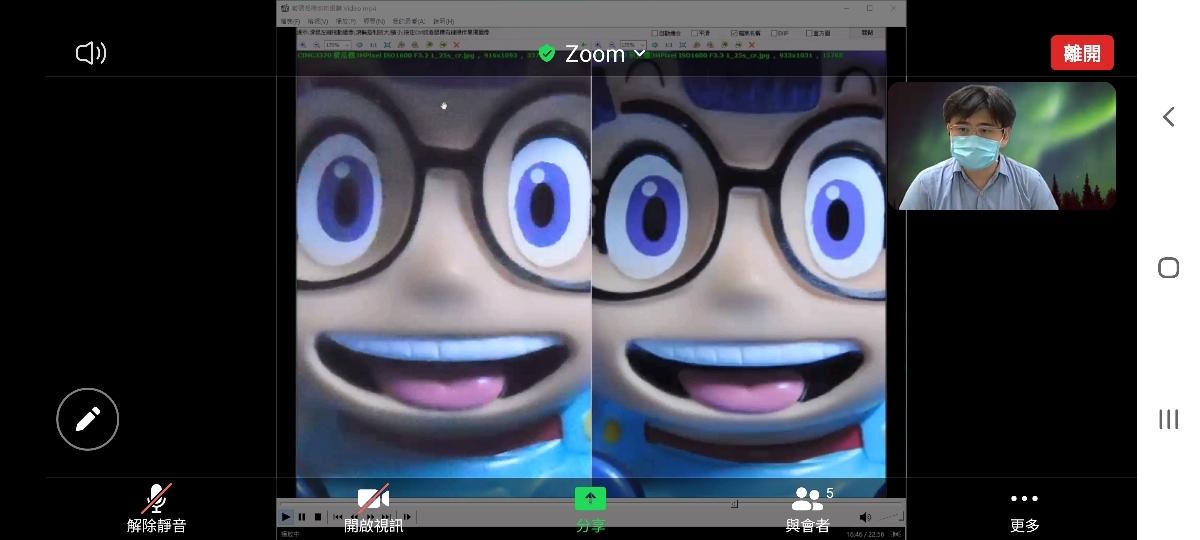Leave the meeting with 離開
The image size is (1200, 540).
(1082, 53)
